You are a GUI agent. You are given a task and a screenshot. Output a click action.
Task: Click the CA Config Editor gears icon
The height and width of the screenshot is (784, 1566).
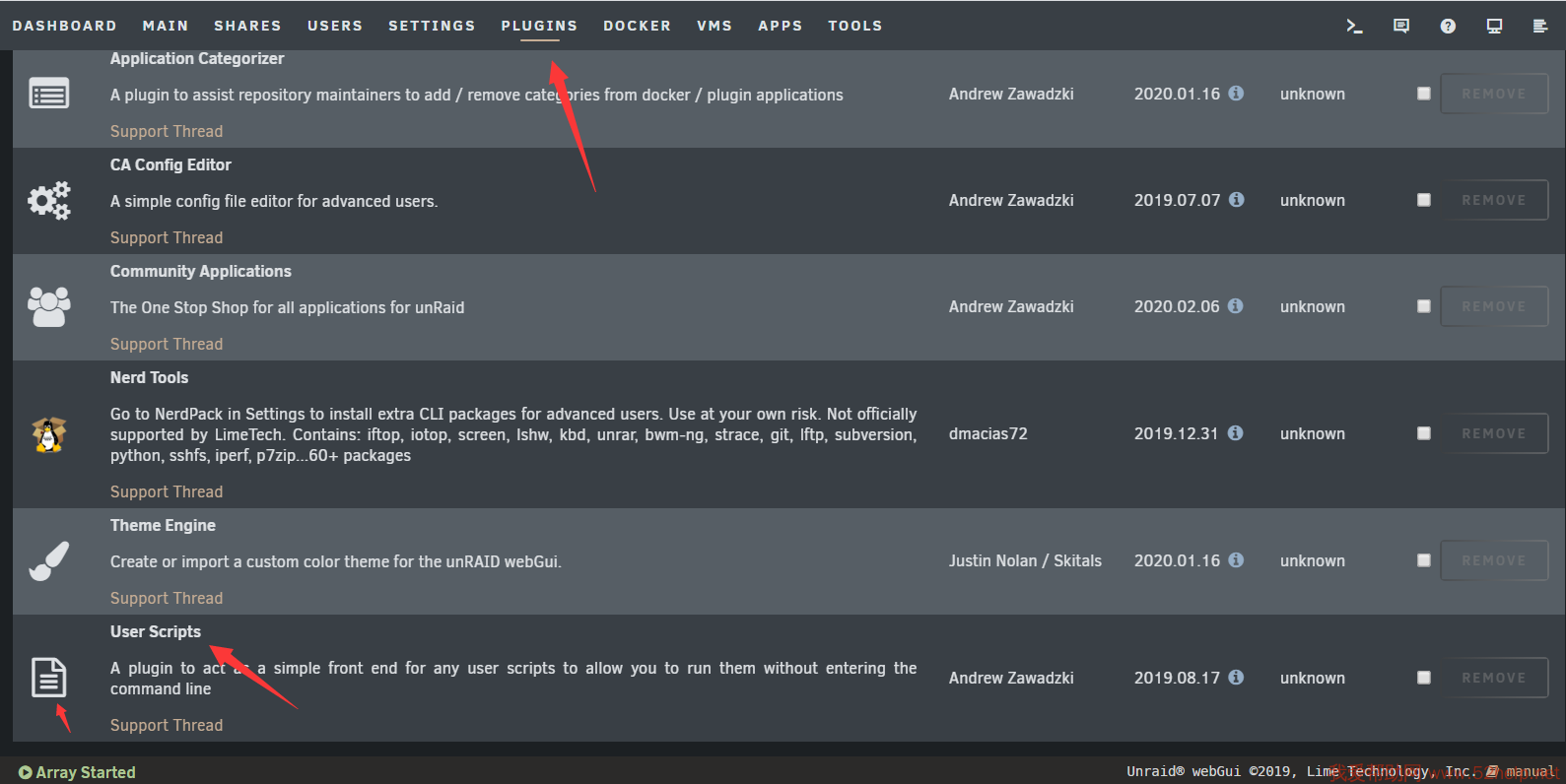pos(48,201)
